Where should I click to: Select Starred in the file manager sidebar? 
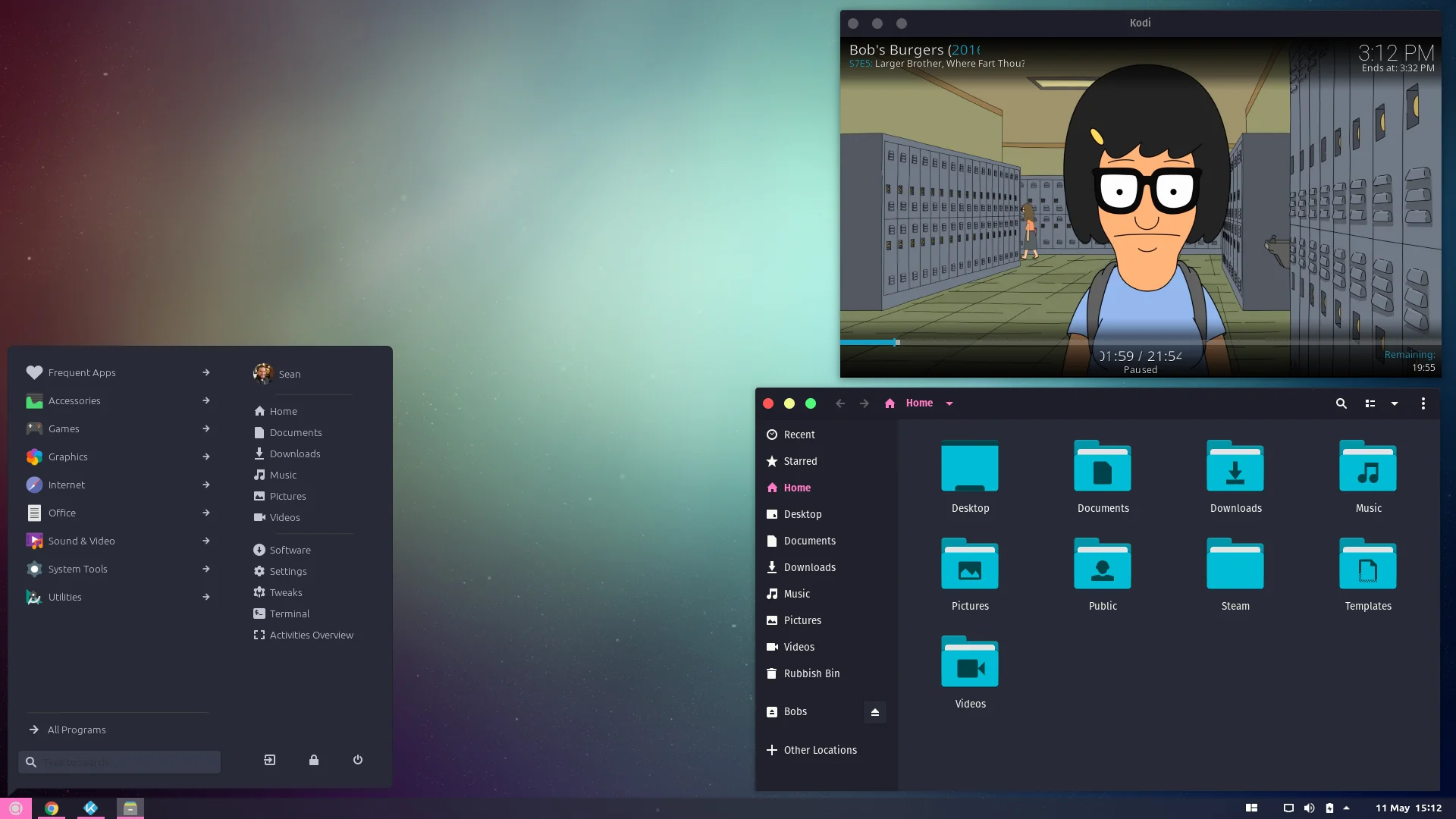(x=792, y=461)
